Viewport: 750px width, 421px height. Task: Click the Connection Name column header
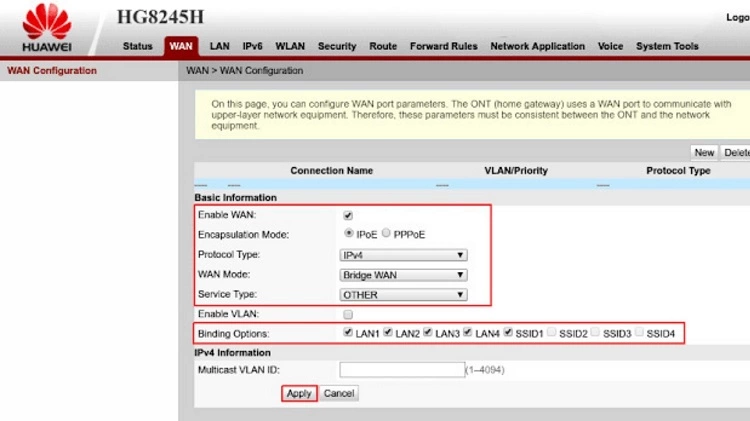tap(331, 171)
